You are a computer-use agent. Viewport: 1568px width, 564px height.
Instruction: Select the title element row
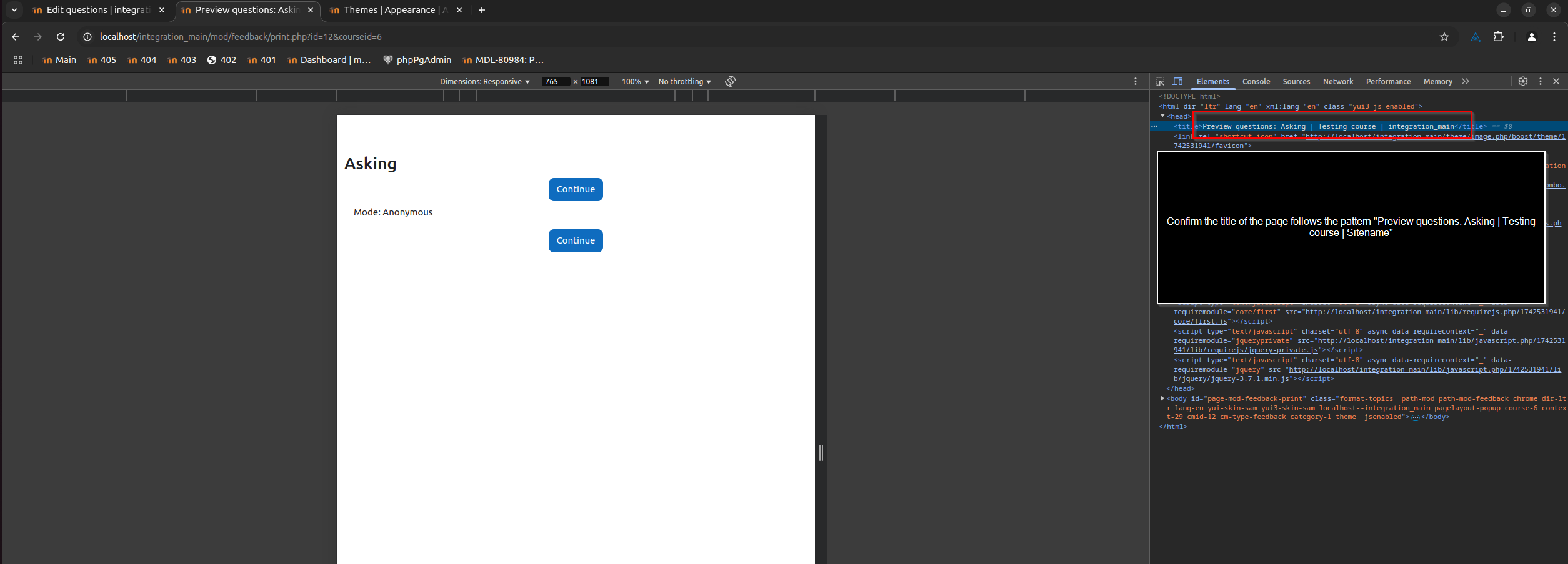click(x=1358, y=126)
